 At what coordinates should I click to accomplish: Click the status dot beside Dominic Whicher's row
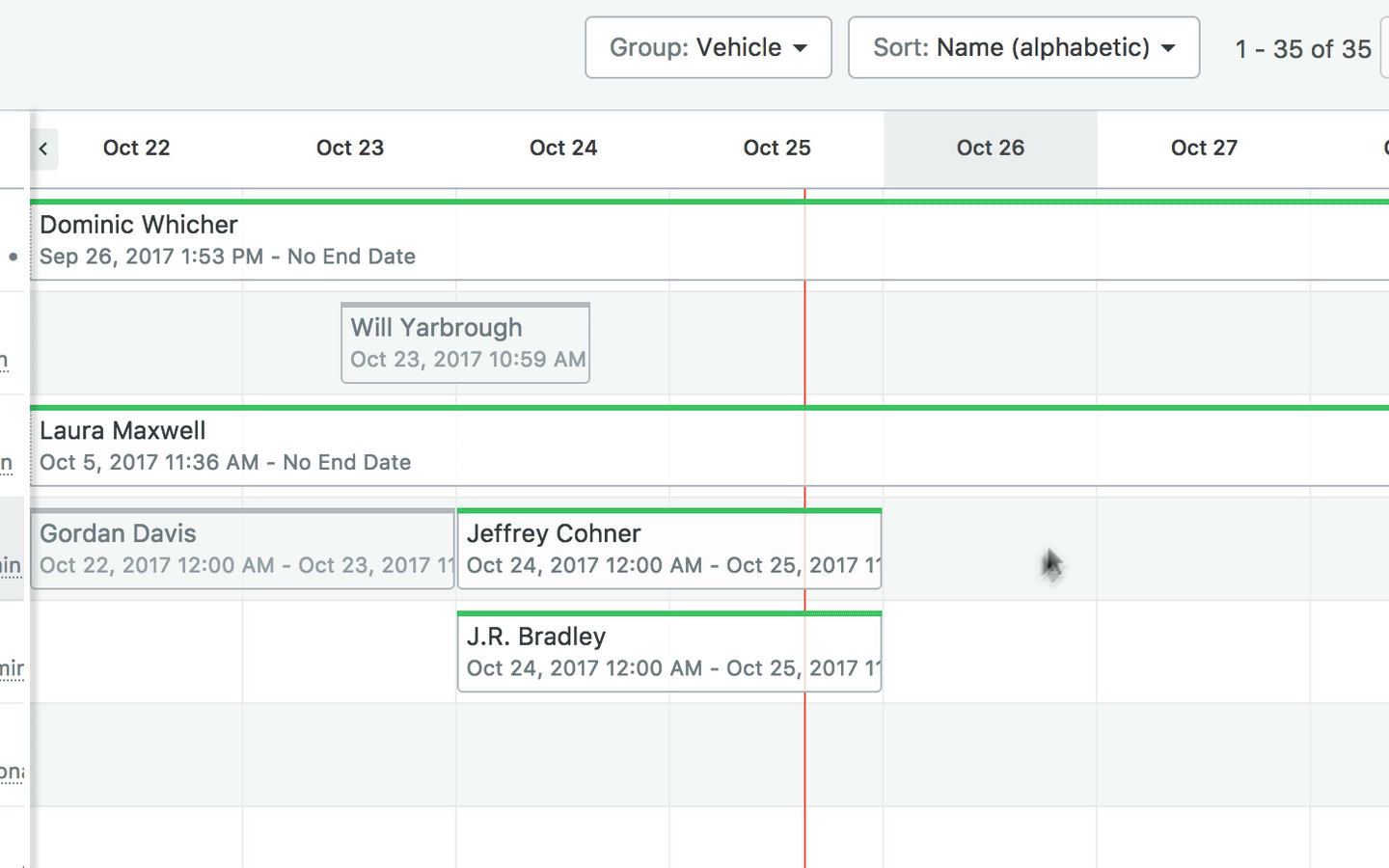[14, 258]
